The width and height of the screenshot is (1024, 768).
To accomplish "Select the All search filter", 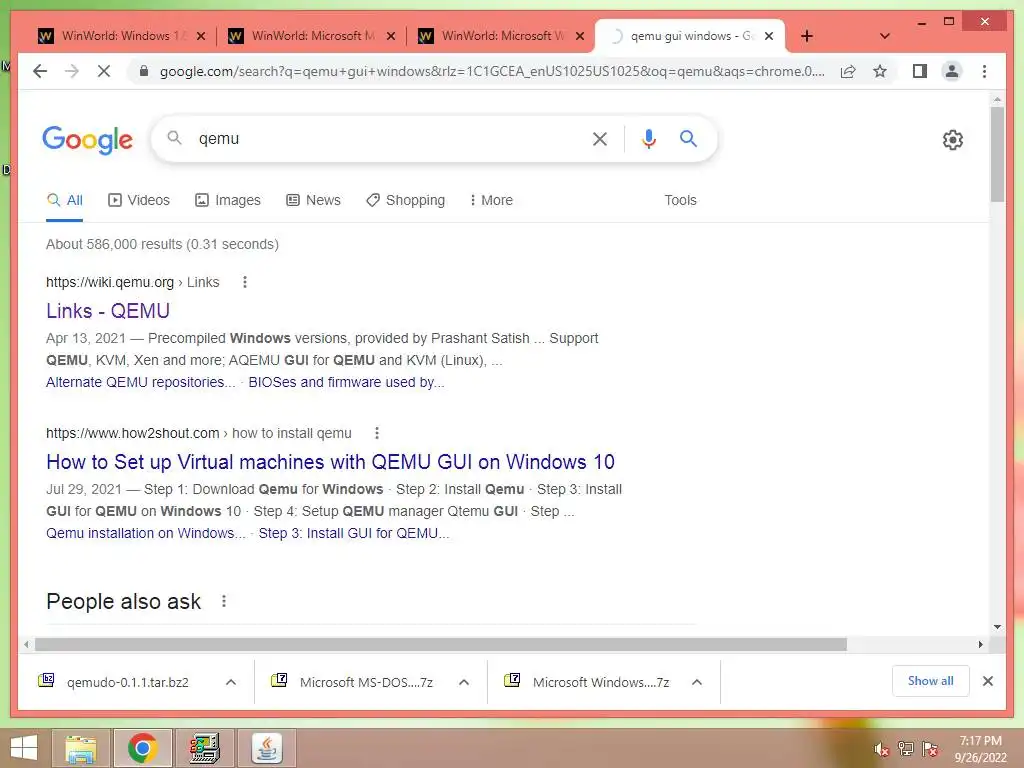I will 65,200.
